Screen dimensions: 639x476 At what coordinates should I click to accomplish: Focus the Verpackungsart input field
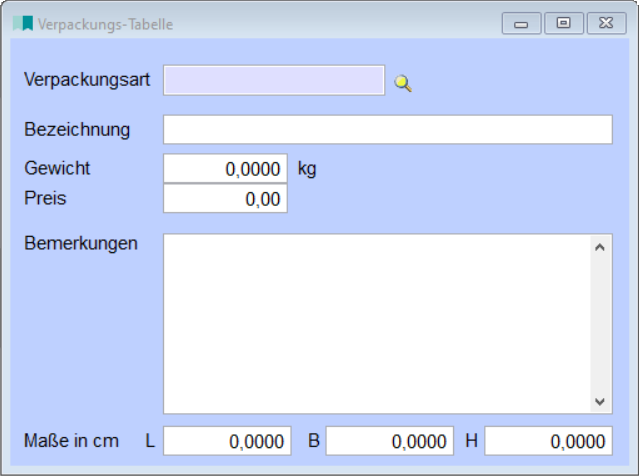[x=273, y=80]
